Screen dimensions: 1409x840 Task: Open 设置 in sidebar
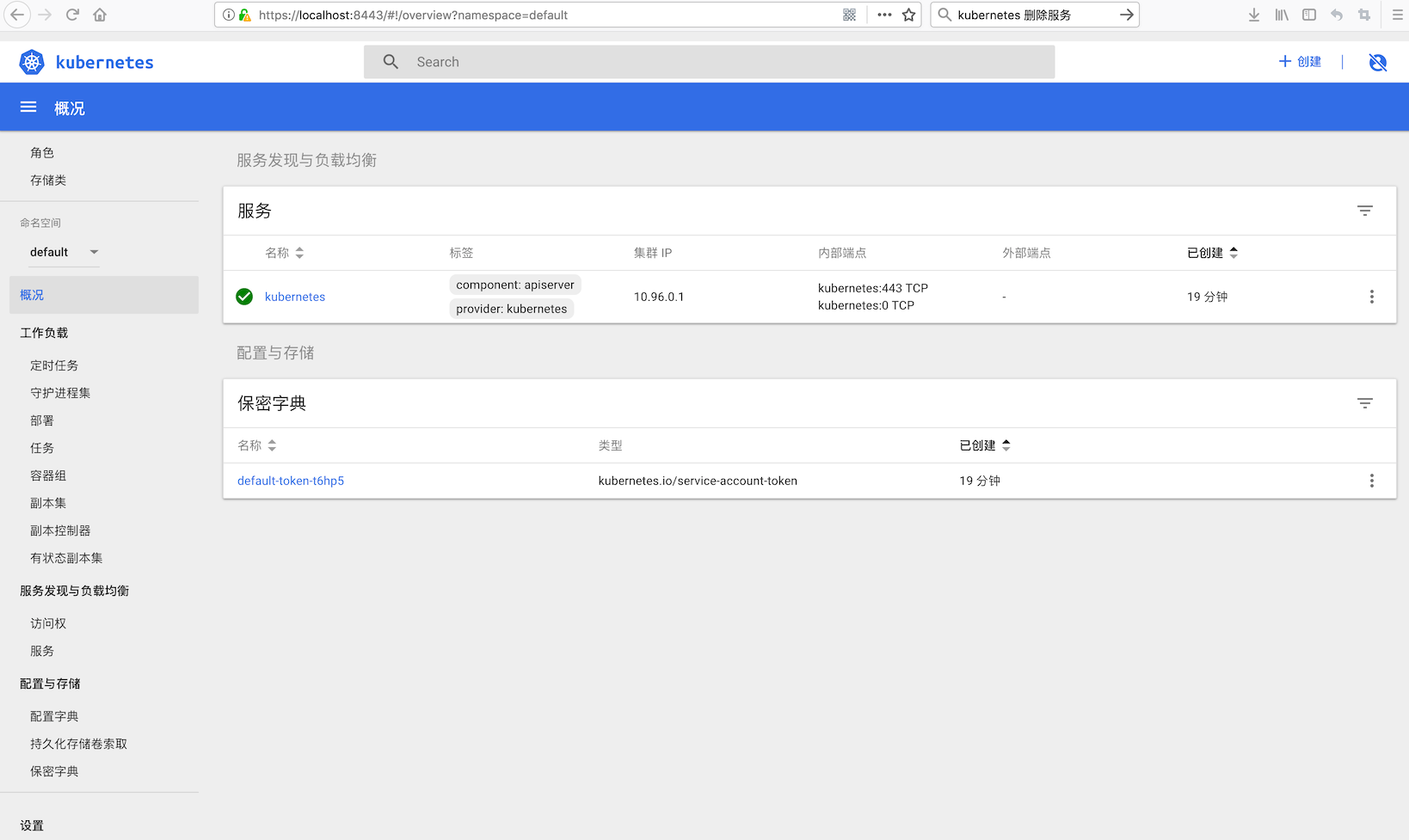[32, 825]
